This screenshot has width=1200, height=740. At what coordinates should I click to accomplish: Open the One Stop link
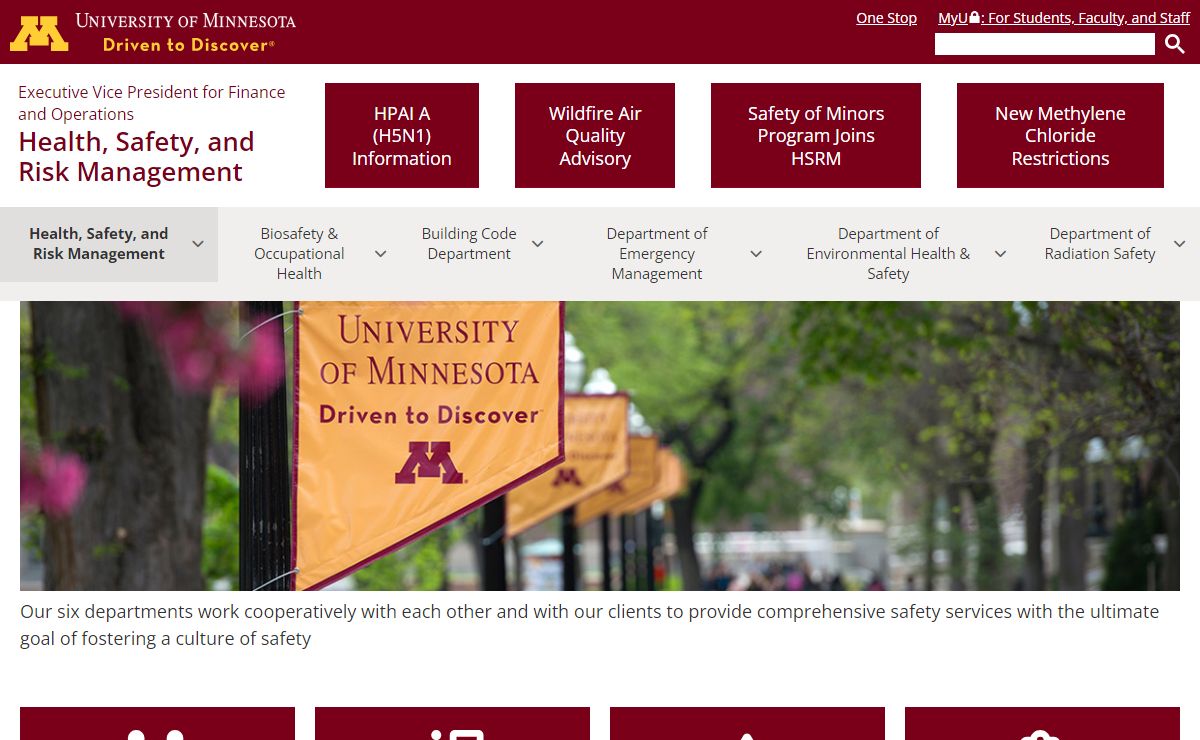pyautogui.click(x=886, y=18)
